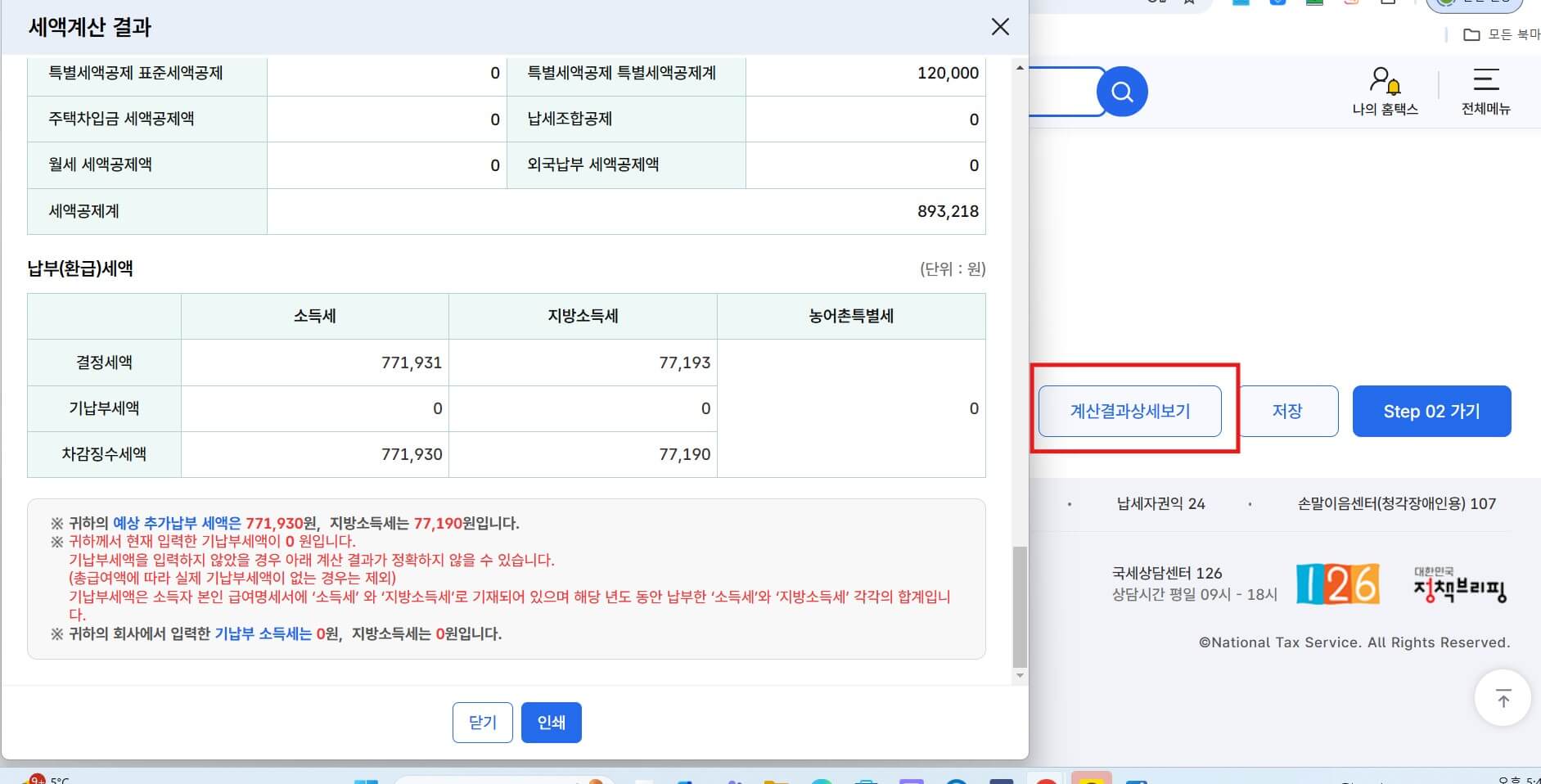The image size is (1541, 784).
Task: Click the 납세자권익 24 link
Action: coord(1160,503)
